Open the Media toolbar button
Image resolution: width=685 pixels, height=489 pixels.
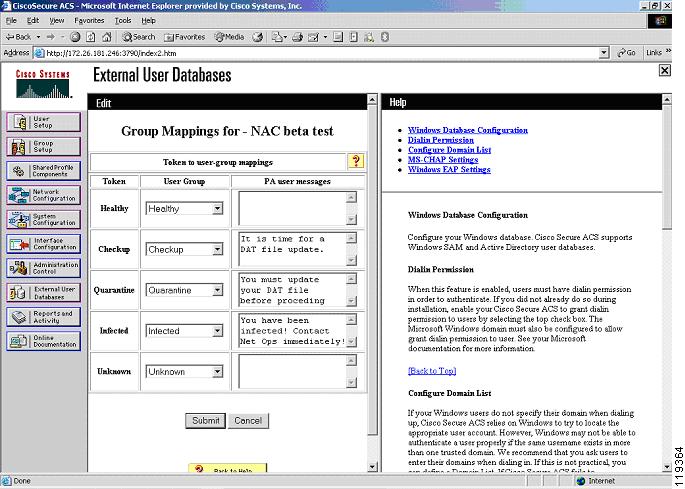coord(229,37)
